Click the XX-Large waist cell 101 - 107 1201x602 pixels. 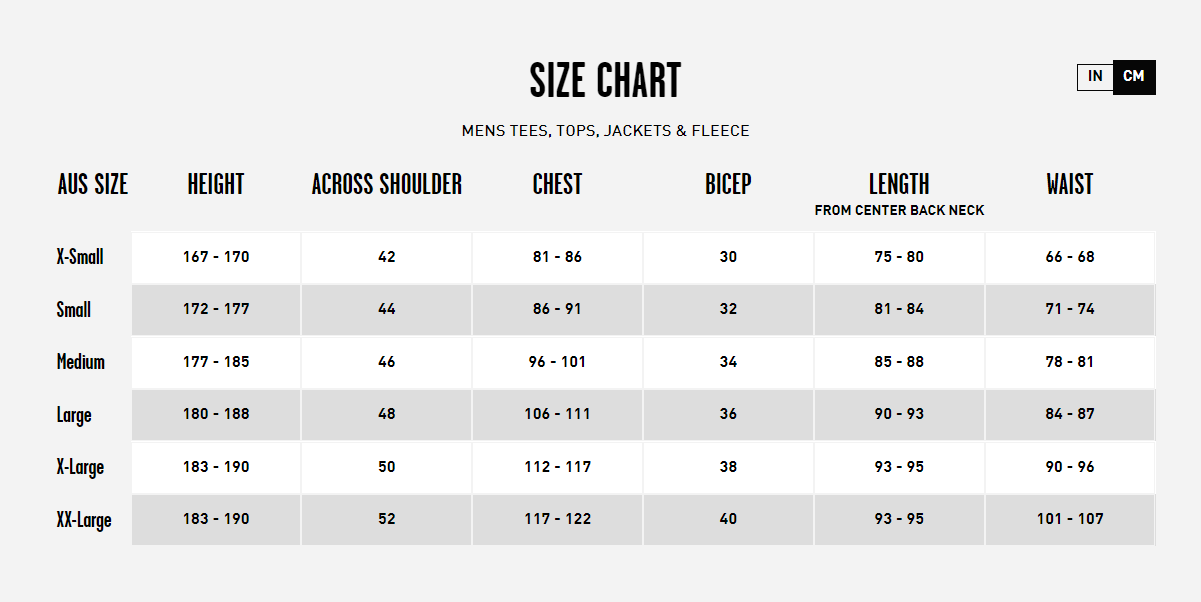pos(1070,519)
